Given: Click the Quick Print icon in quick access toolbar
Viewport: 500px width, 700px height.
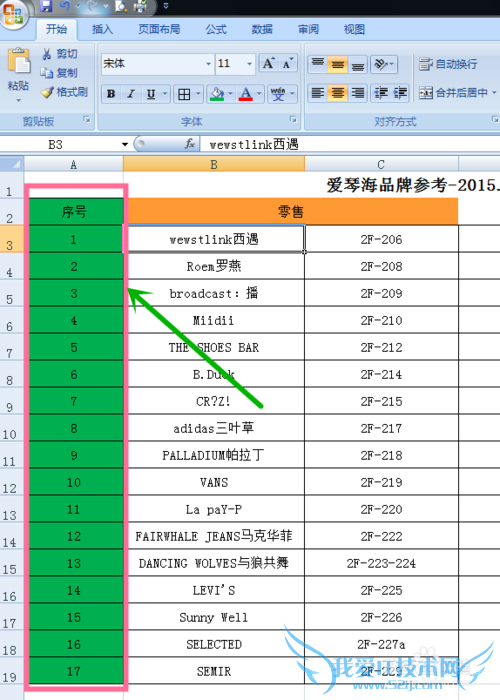Looking at the screenshot, I should click(x=140, y=6).
